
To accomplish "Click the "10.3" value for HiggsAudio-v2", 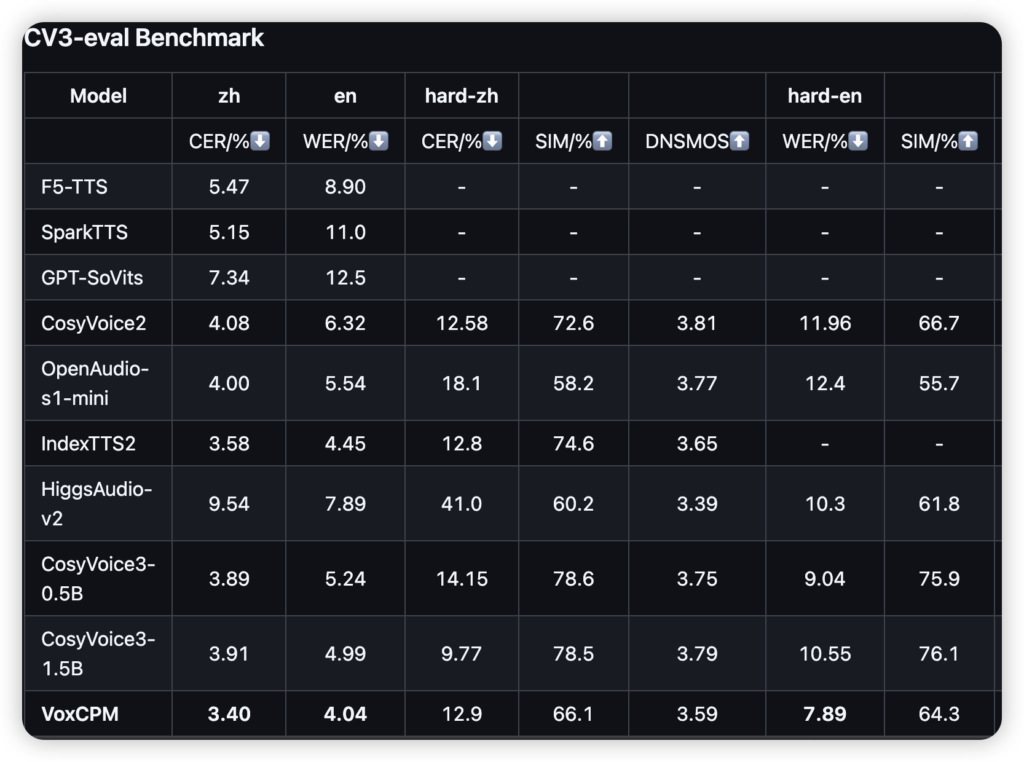I will pyautogui.click(x=825, y=503).
